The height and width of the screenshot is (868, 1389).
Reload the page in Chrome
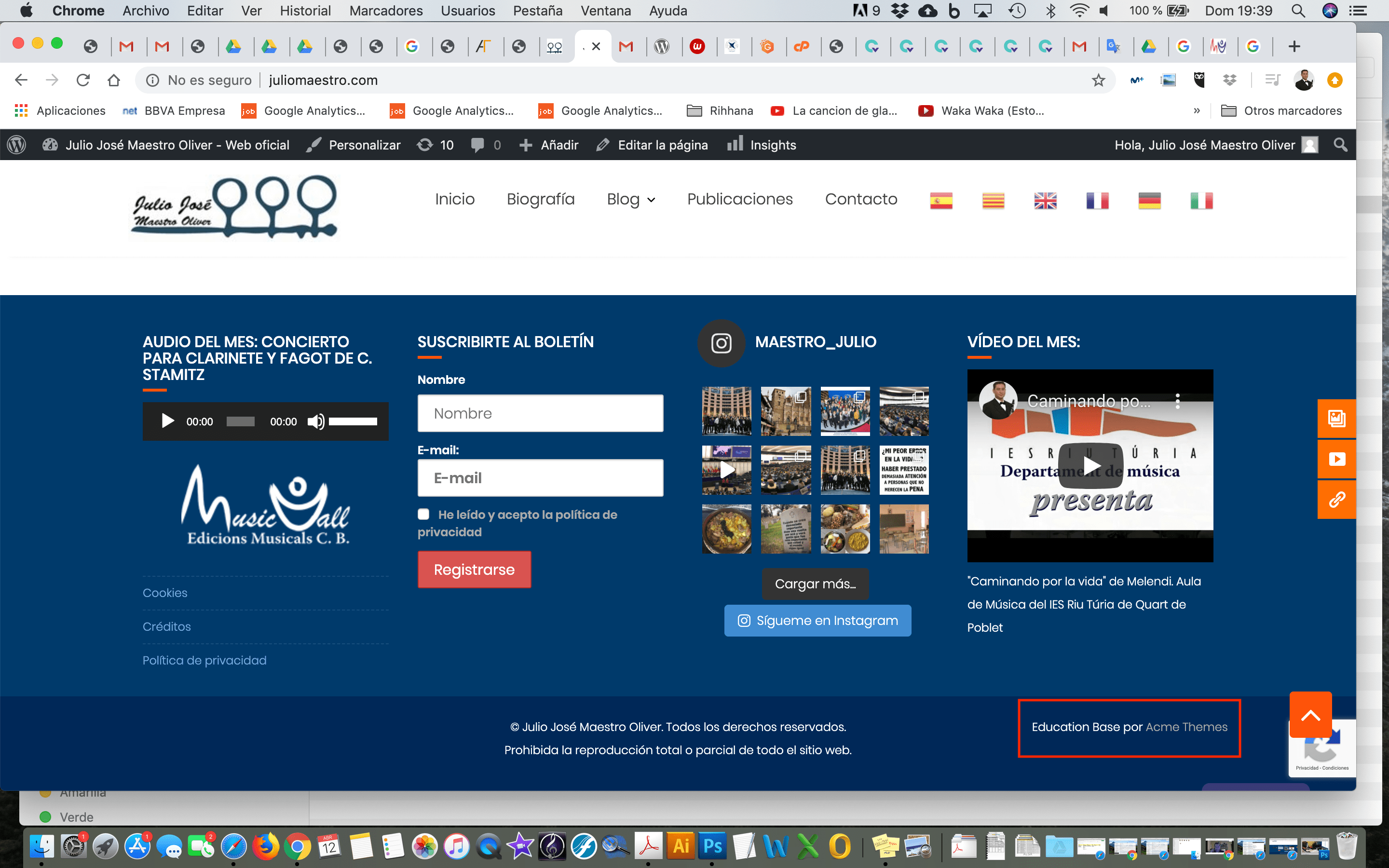pyautogui.click(x=83, y=80)
